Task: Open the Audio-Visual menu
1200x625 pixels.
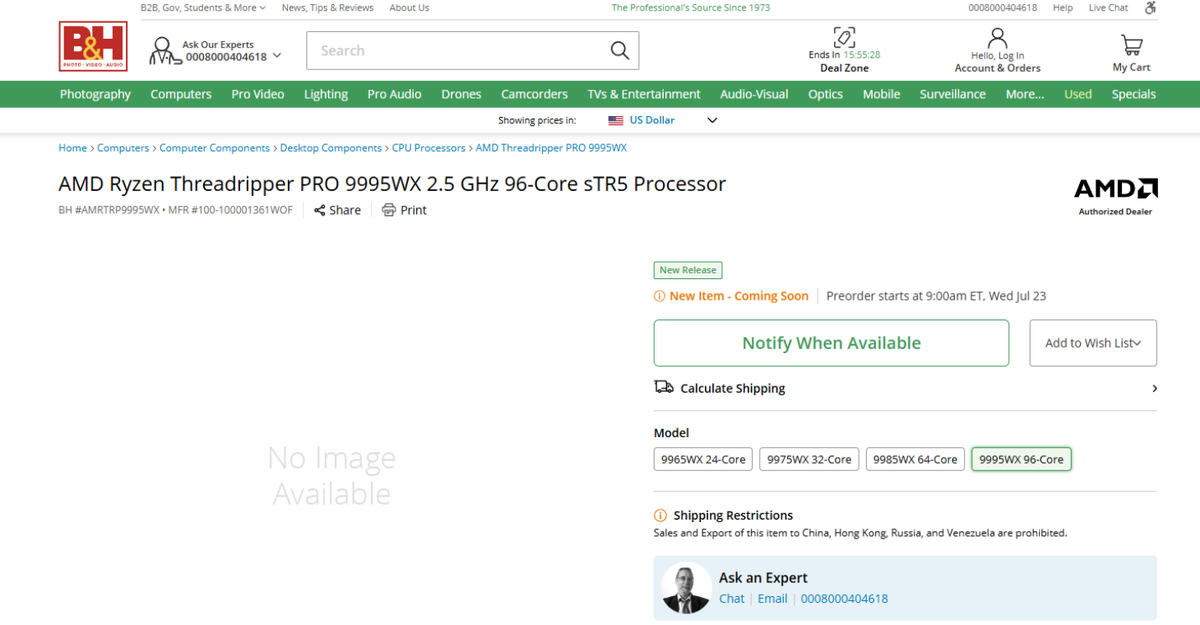Action: (754, 94)
